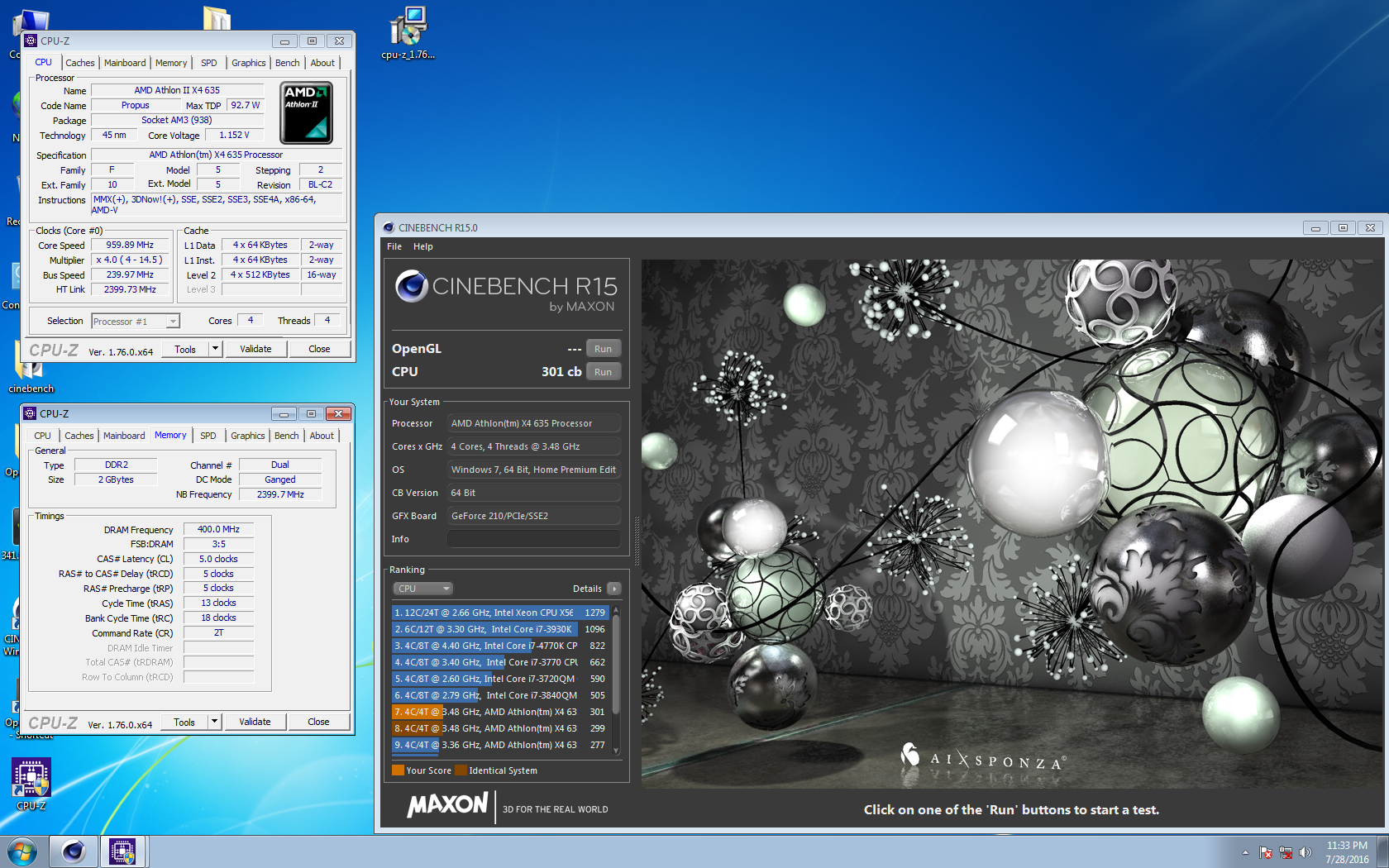
Task: Open SPD tab in top CPU-Z window
Action: (209, 63)
